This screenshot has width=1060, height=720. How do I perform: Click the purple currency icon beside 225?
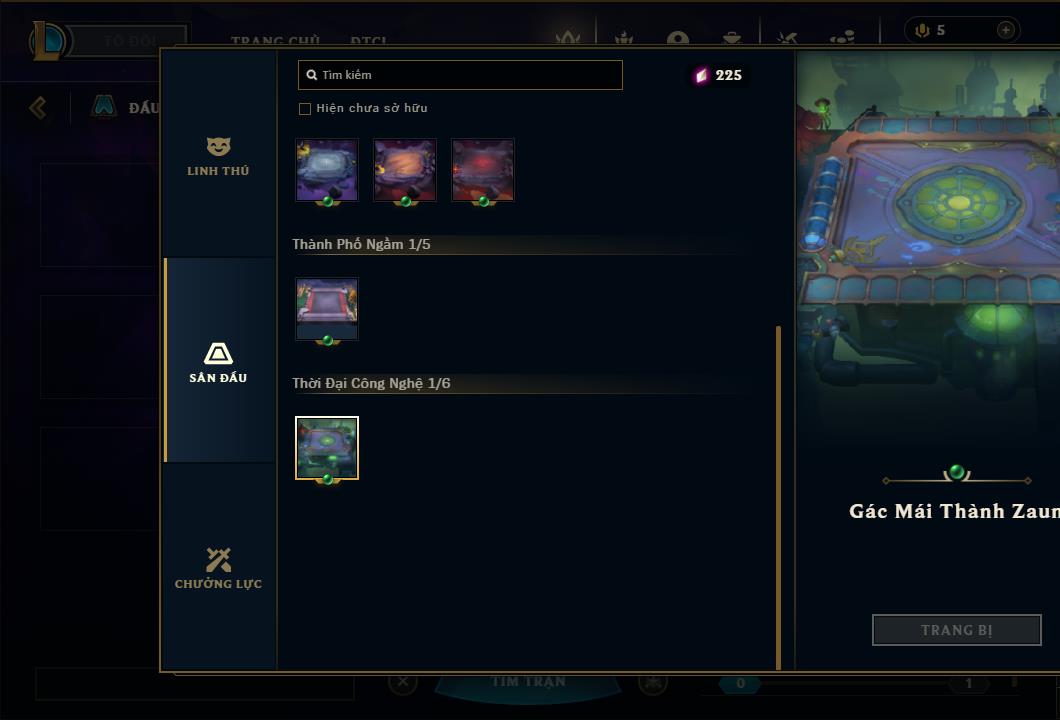pos(701,75)
